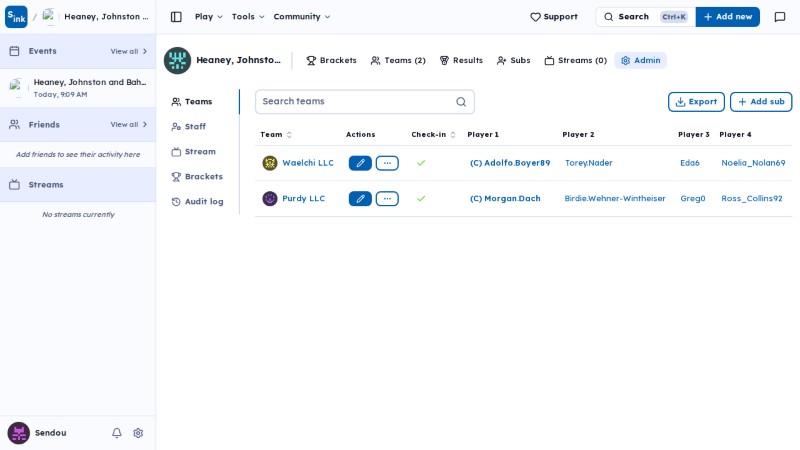The height and width of the screenshot is (450, 800).
Task: Select the Admin tab
Action: 640,60
